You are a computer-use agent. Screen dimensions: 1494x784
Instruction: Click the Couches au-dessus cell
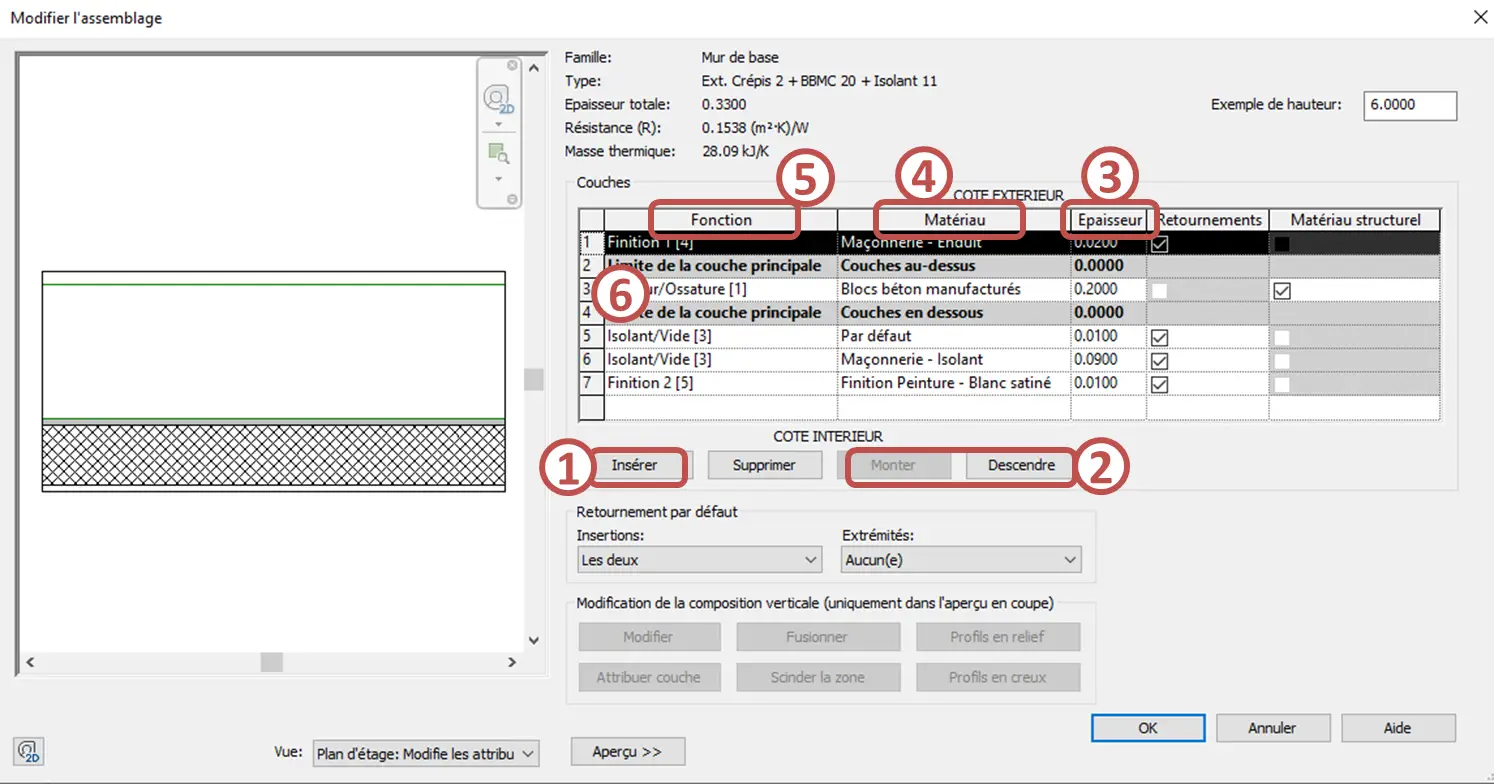click(954, 267)
